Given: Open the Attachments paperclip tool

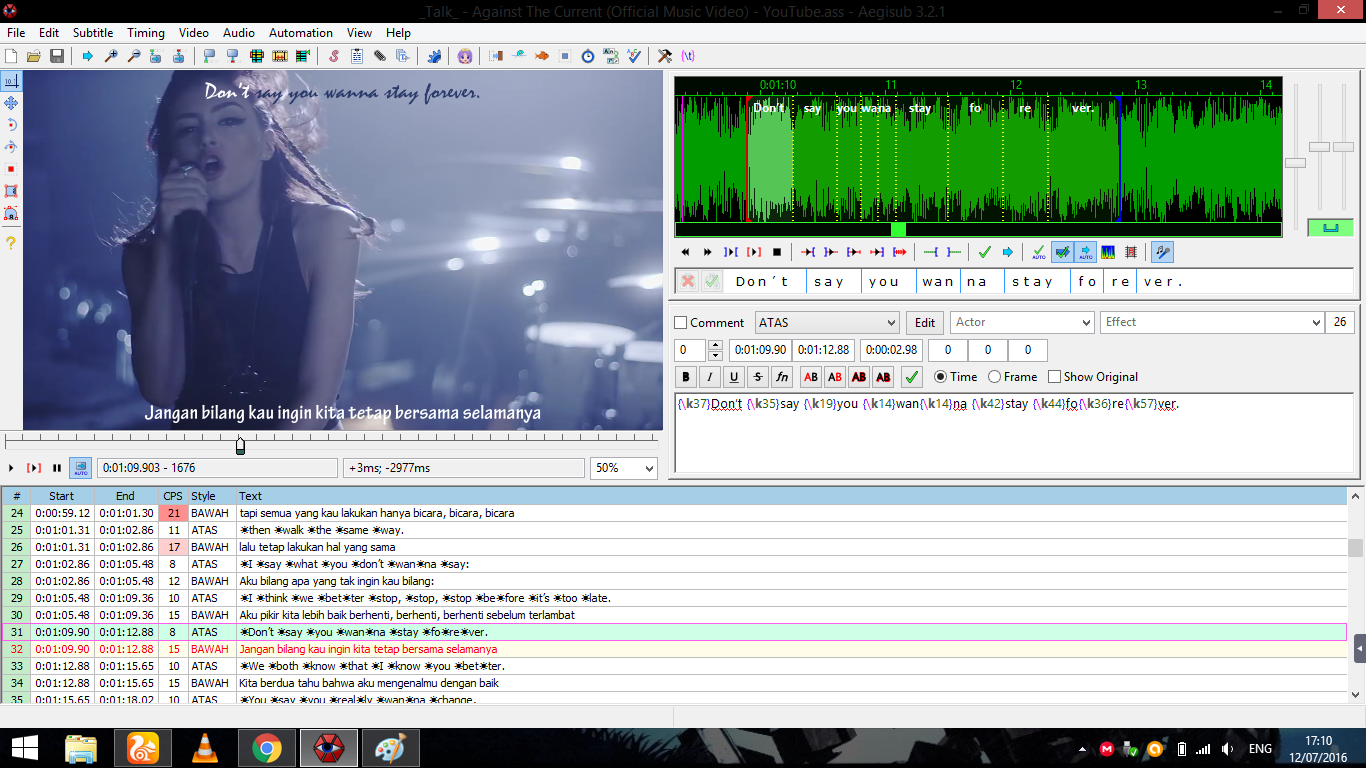Looking at the screenshot, I should click(379, 56).
